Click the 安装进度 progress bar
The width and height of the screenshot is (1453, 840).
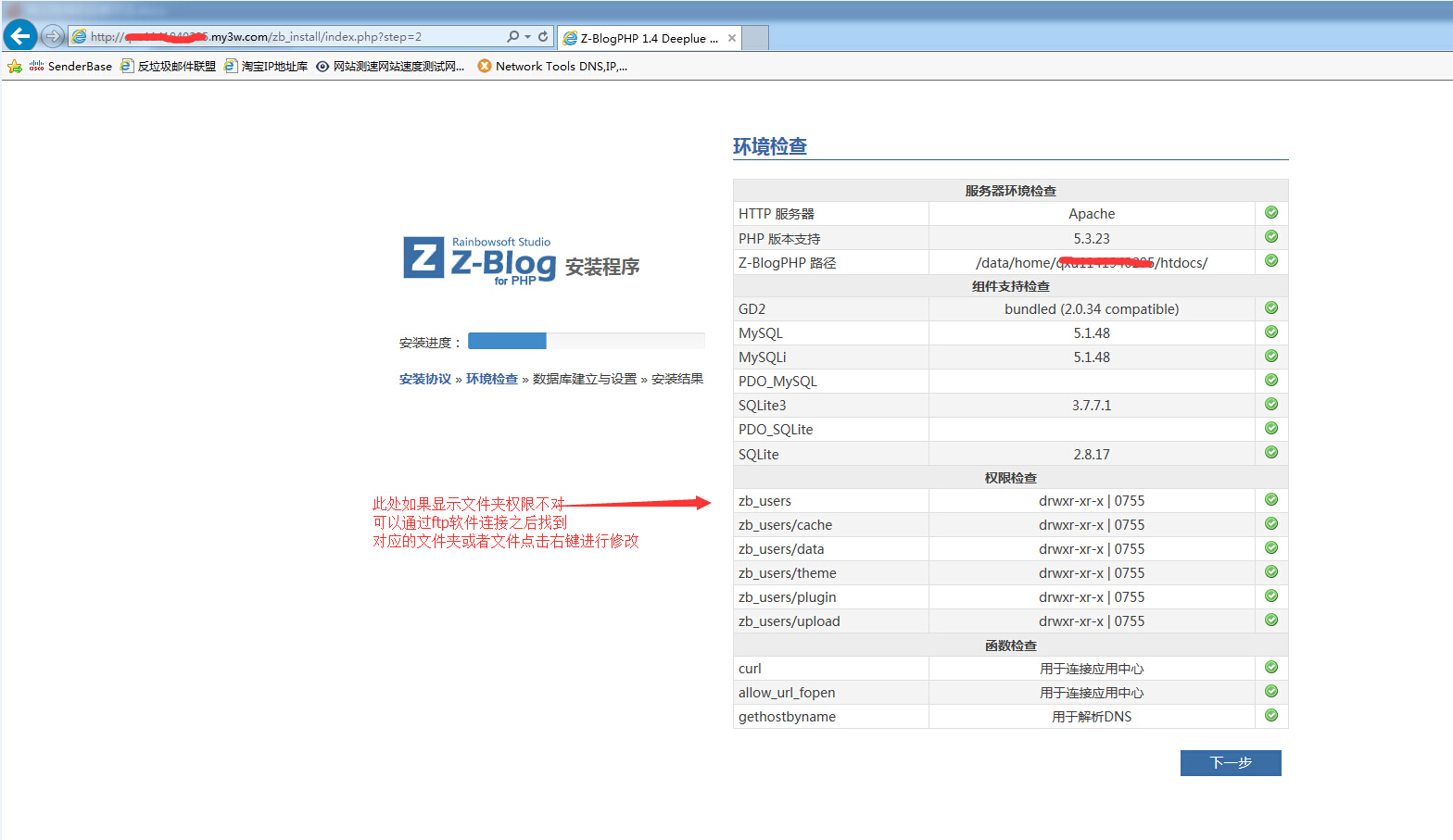coord(586,341)
